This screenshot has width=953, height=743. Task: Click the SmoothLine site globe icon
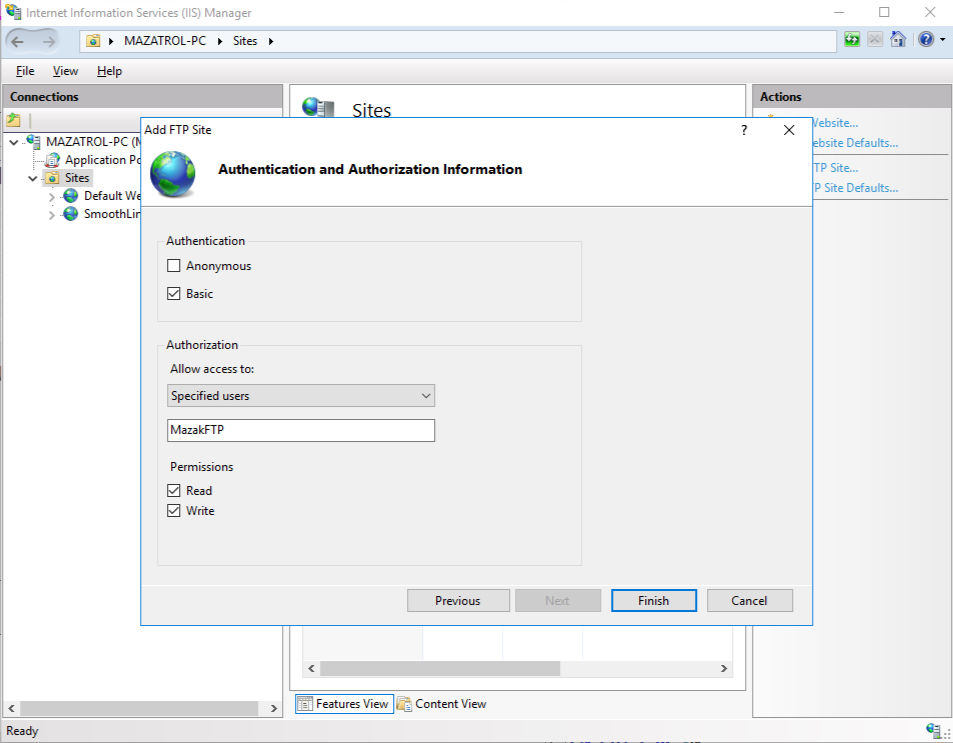71,214
